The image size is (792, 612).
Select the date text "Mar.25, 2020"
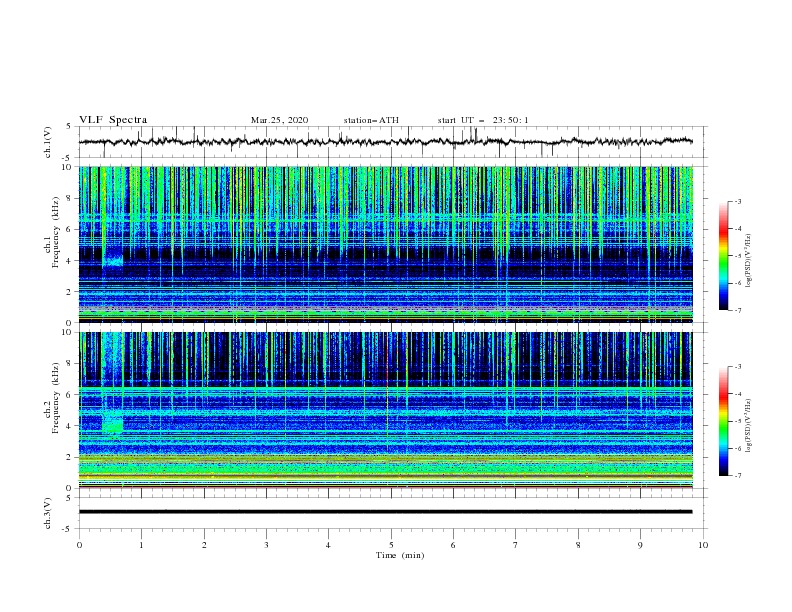[x=279, y=120]
